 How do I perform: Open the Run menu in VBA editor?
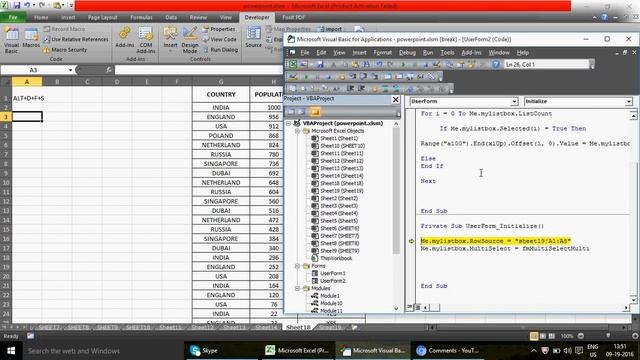428,53
